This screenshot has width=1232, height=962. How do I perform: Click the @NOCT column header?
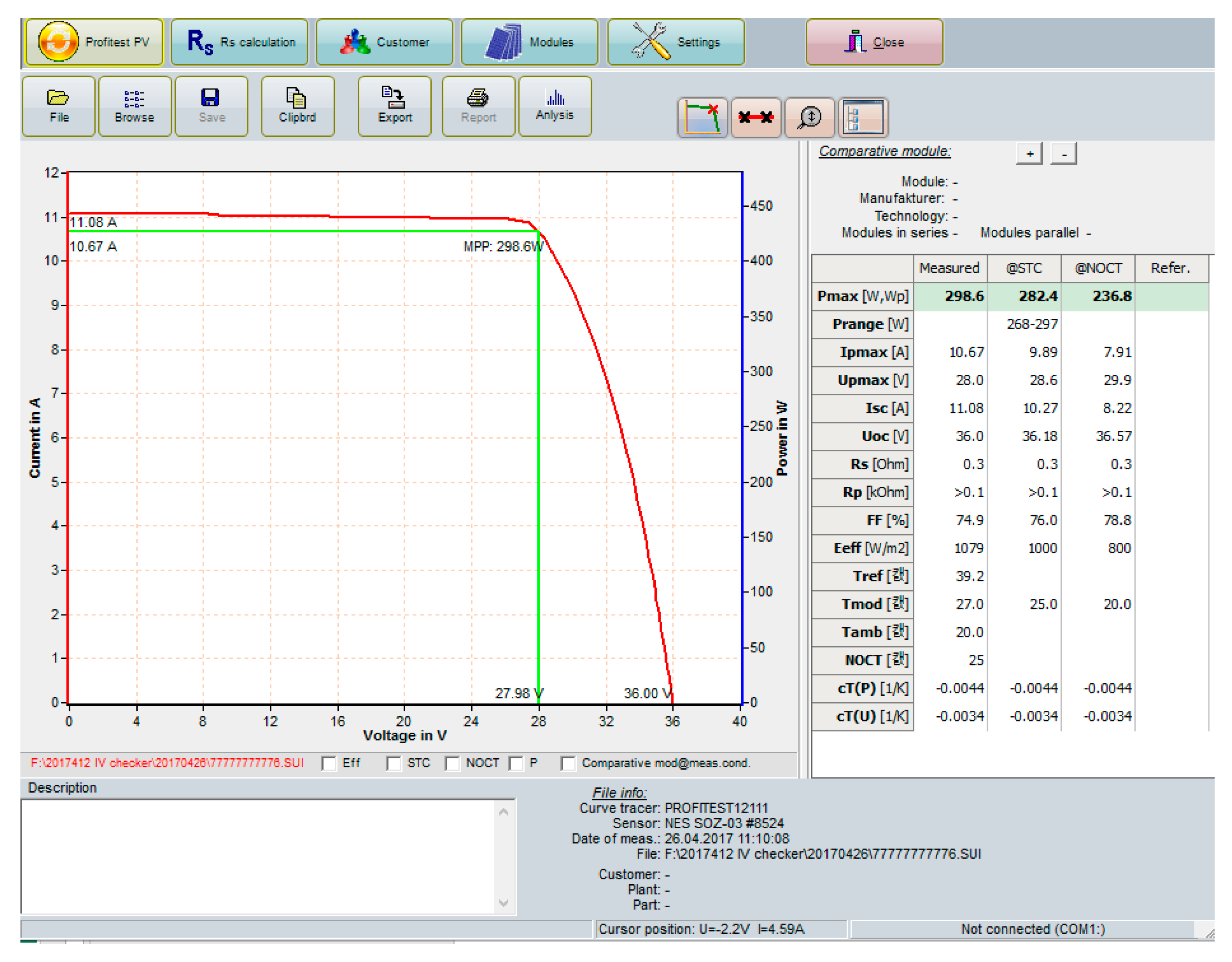point(1098,268)
